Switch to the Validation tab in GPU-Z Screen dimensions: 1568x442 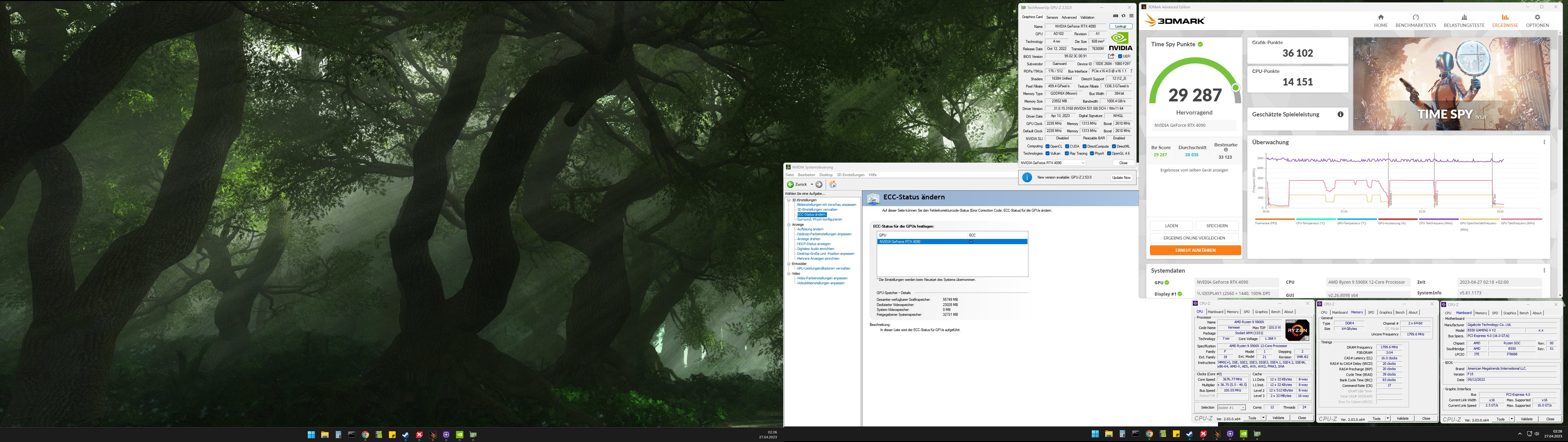[x=1087, y=17]
